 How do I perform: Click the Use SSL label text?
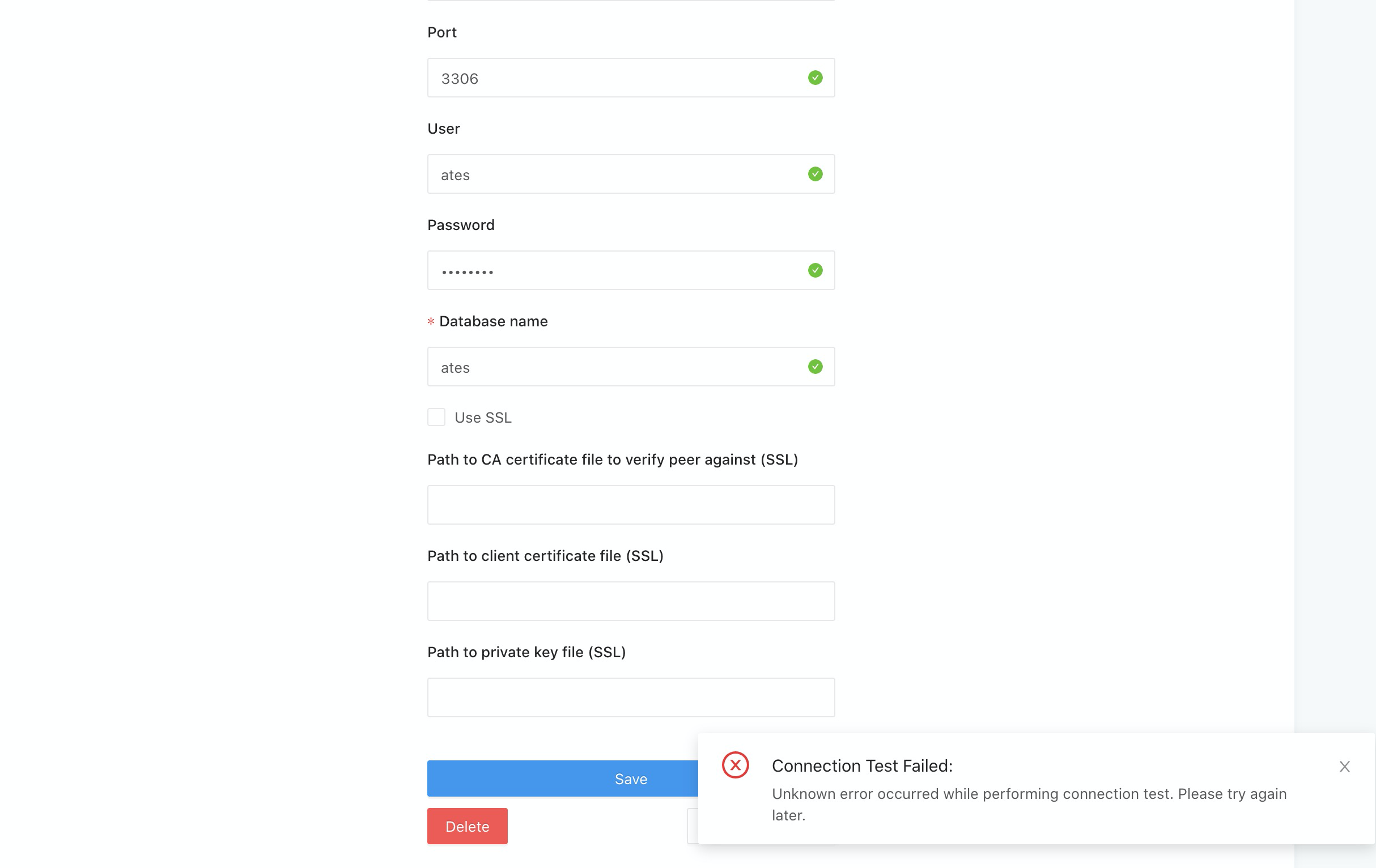tap(483, 418)
